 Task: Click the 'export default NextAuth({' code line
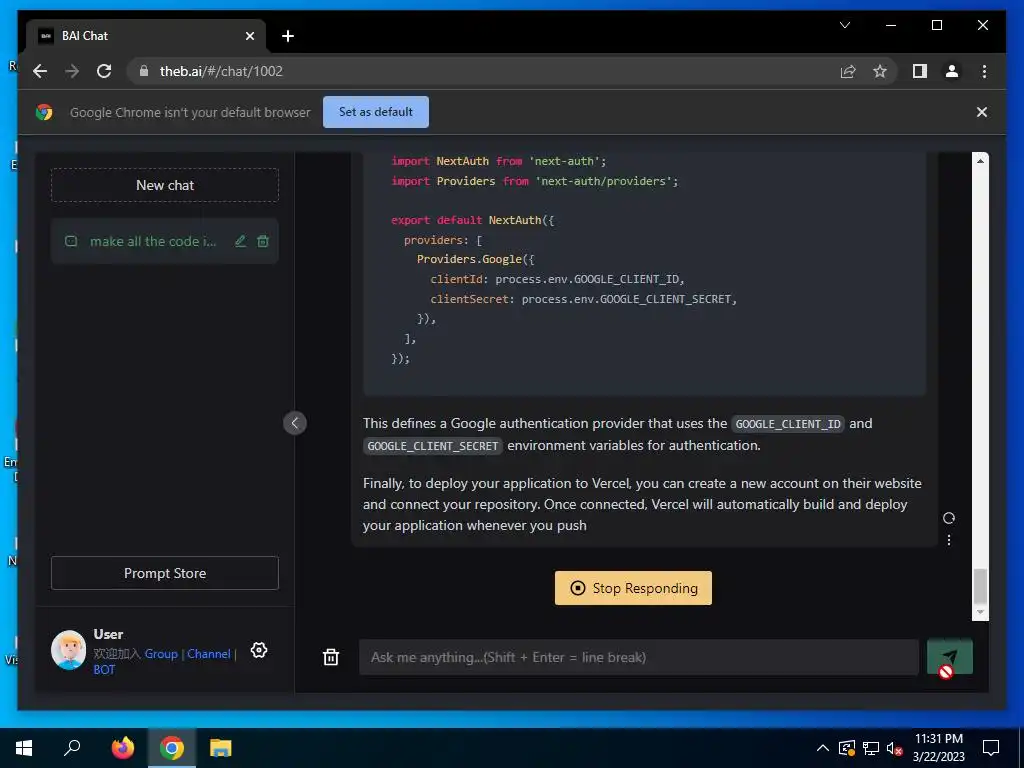472,220
